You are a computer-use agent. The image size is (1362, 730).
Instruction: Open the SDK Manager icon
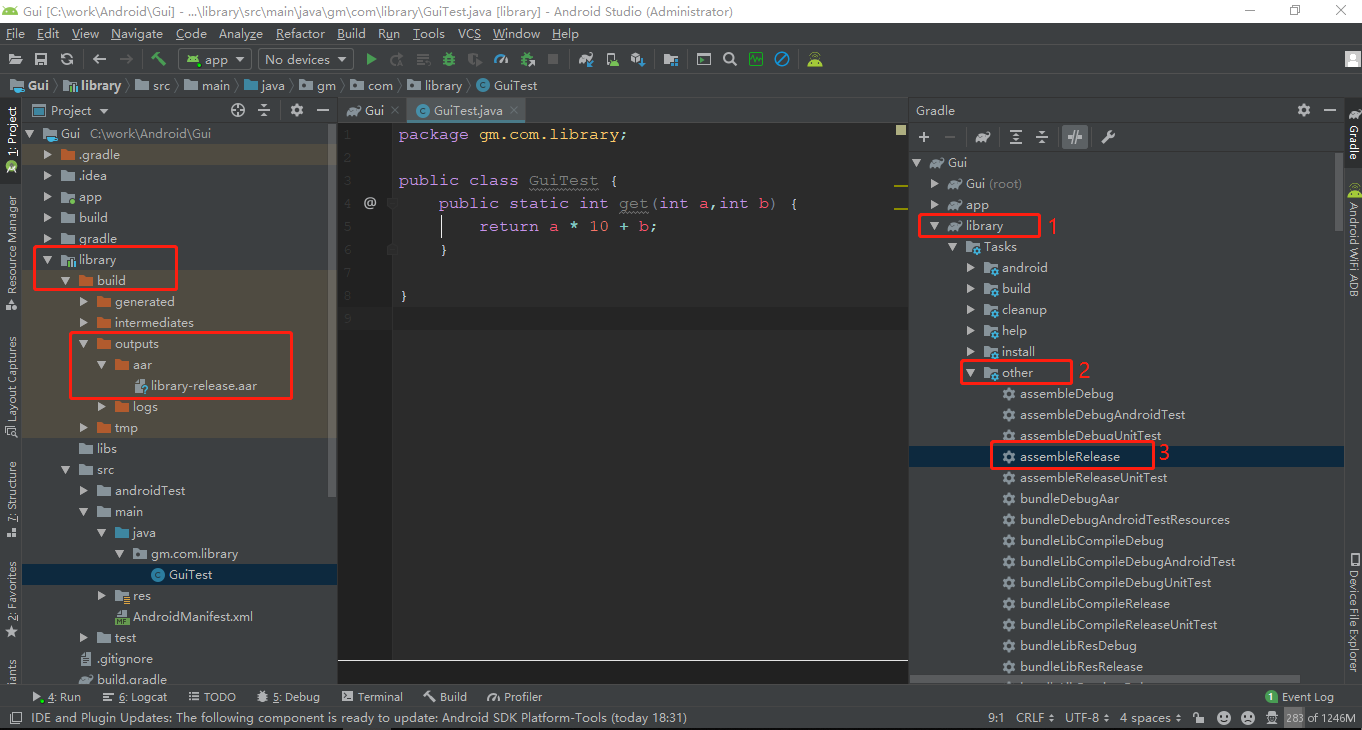pyautogui.click(x=637, y=59)
